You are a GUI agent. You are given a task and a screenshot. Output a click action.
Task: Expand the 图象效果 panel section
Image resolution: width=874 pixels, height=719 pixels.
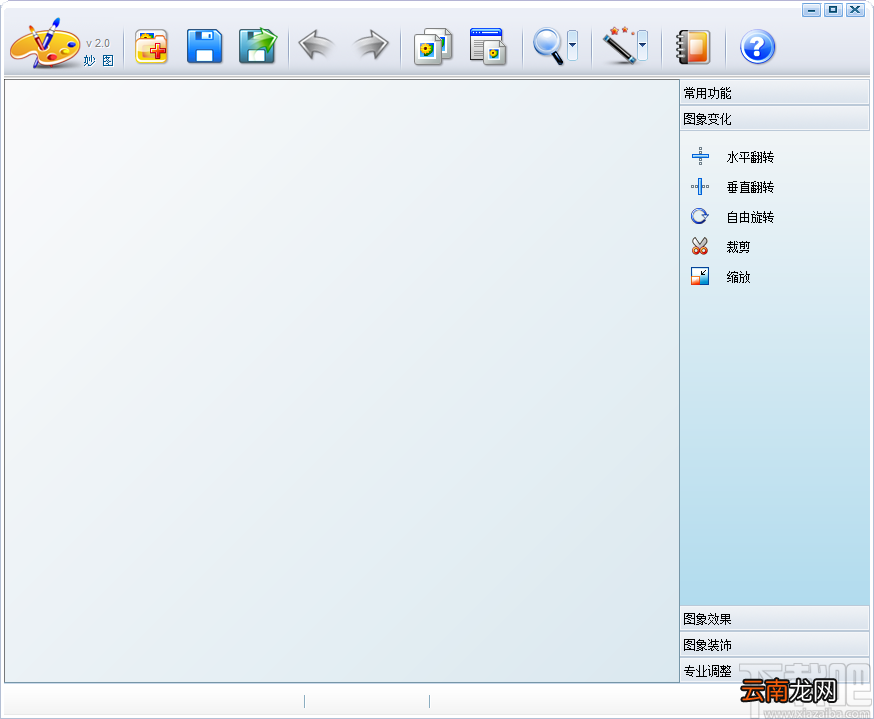pos(774,619)
